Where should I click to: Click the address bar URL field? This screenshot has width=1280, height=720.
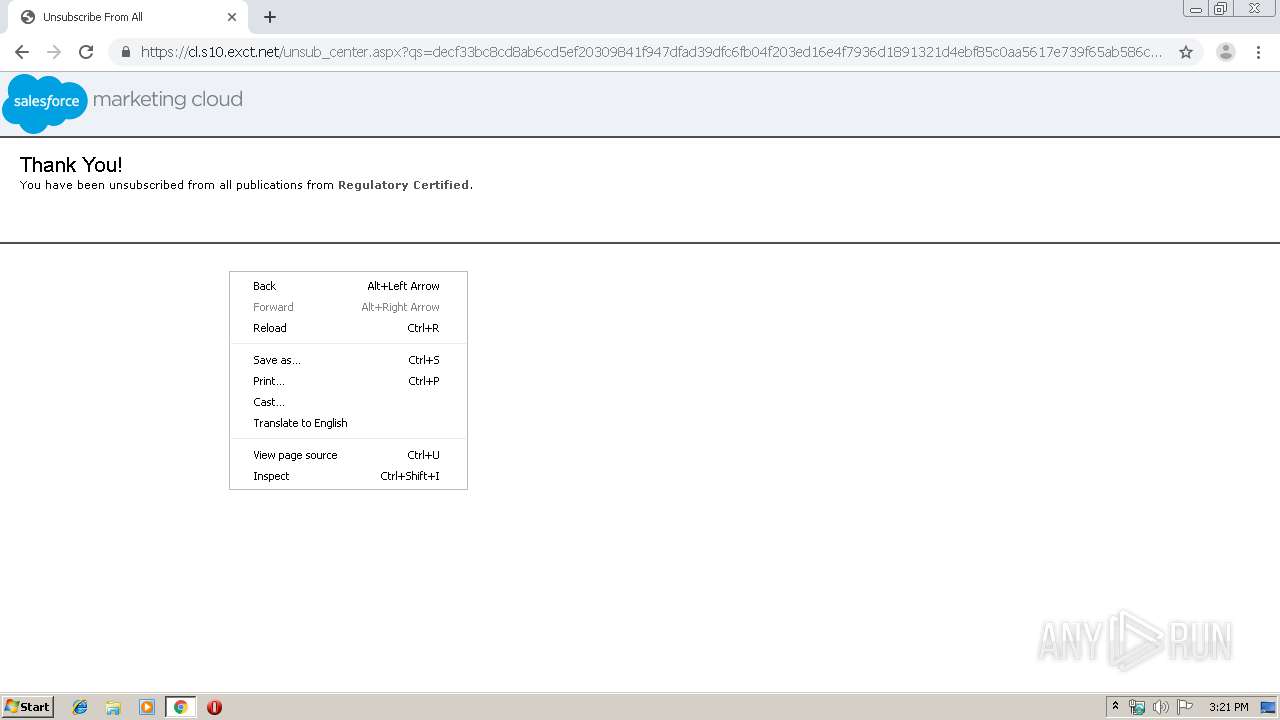click(651, 52)
